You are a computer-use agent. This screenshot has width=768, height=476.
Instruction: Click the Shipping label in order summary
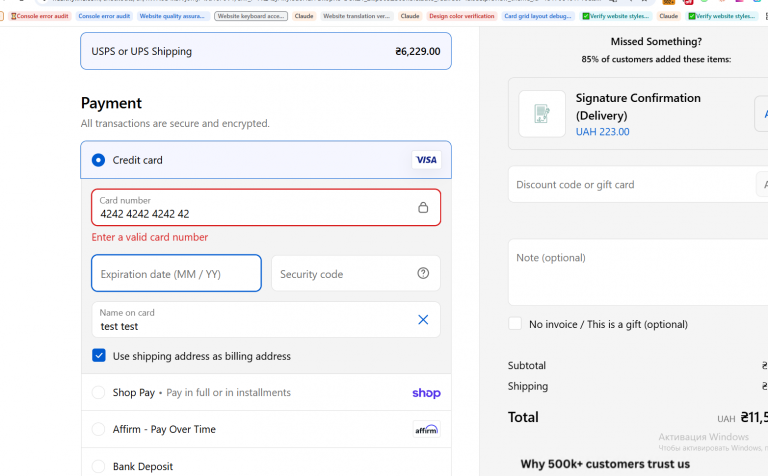[x=528, y=386]
